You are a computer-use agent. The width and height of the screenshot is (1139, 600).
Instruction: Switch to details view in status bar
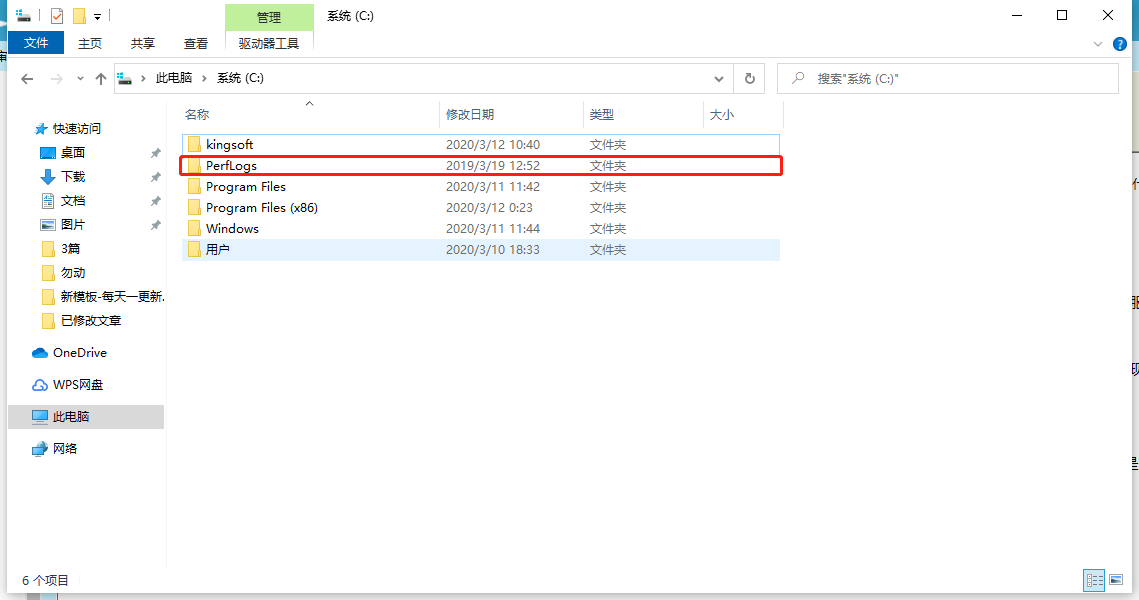[1094, 580]
